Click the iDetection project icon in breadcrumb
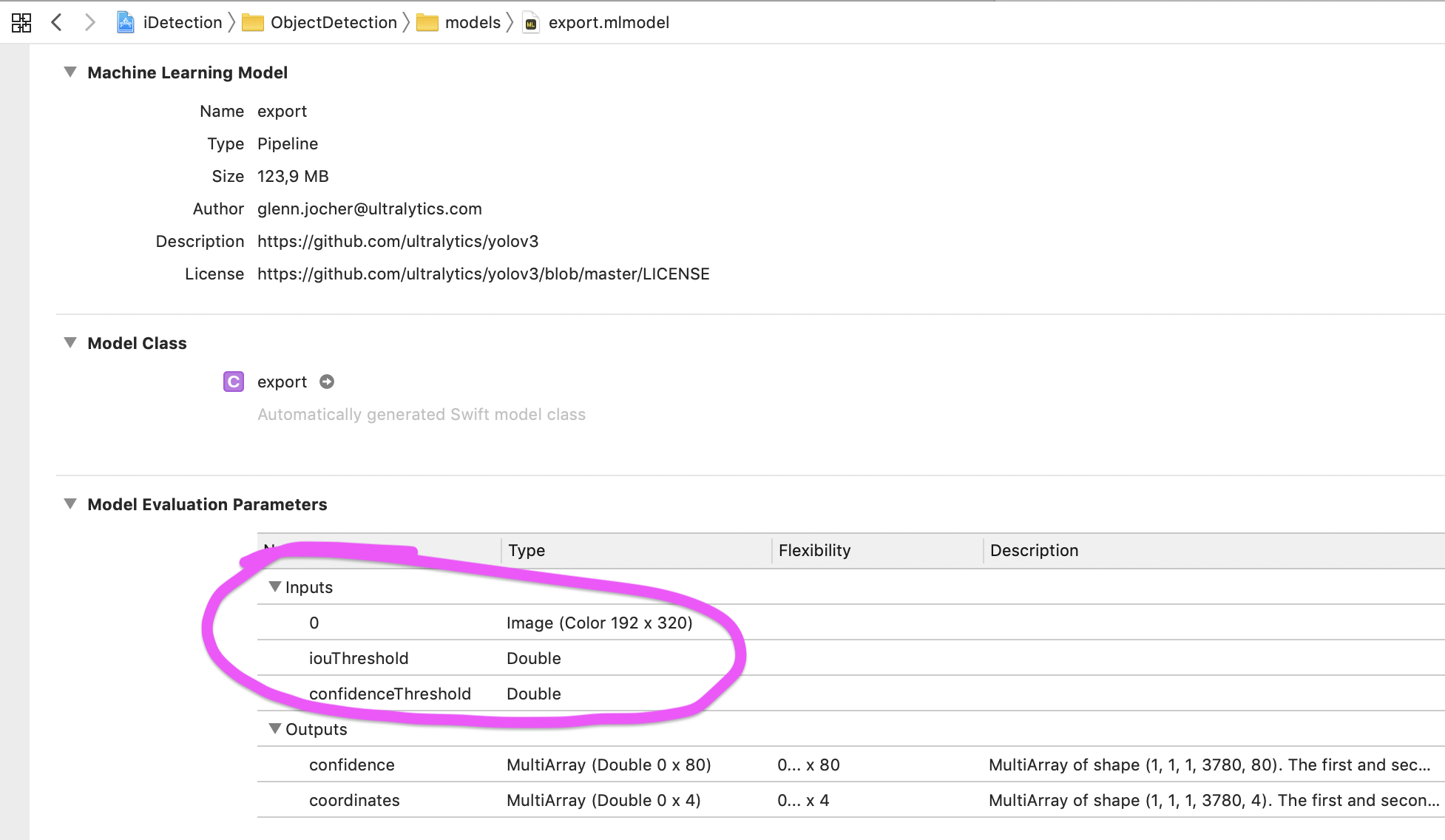This screenshot has width=1445, height=840. 126,22
